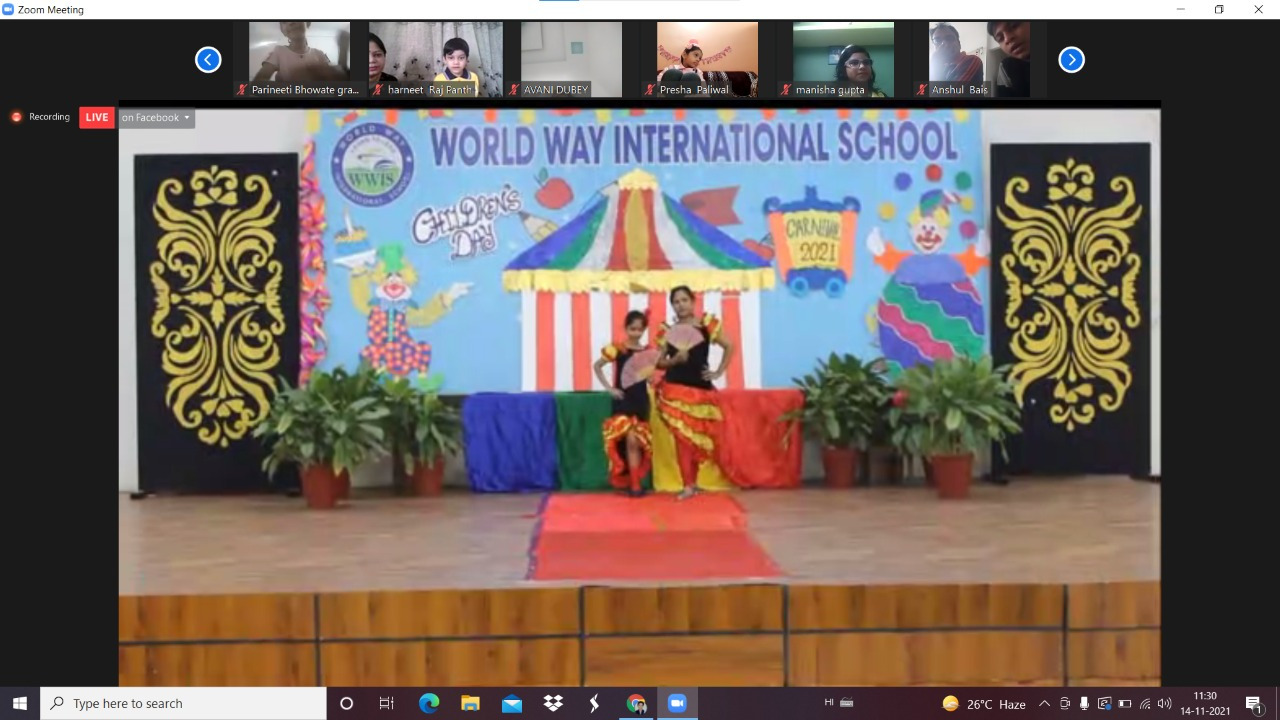Click muted mic icon for Anshul Bais

(x=922, y=90)
